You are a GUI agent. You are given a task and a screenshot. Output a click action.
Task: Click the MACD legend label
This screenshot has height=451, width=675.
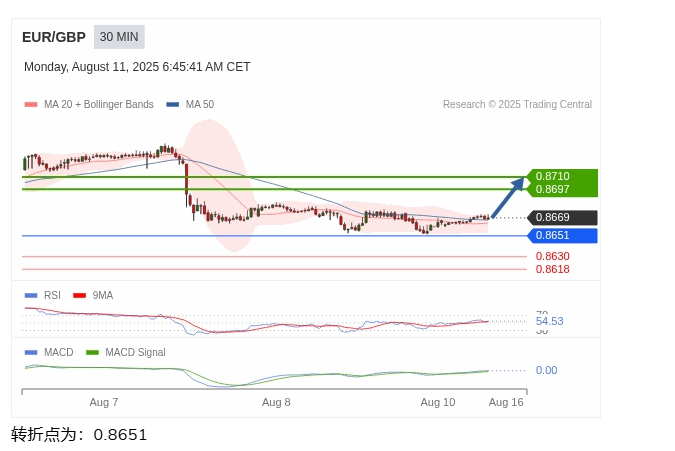pyautogui.click(x=59, y=352)
